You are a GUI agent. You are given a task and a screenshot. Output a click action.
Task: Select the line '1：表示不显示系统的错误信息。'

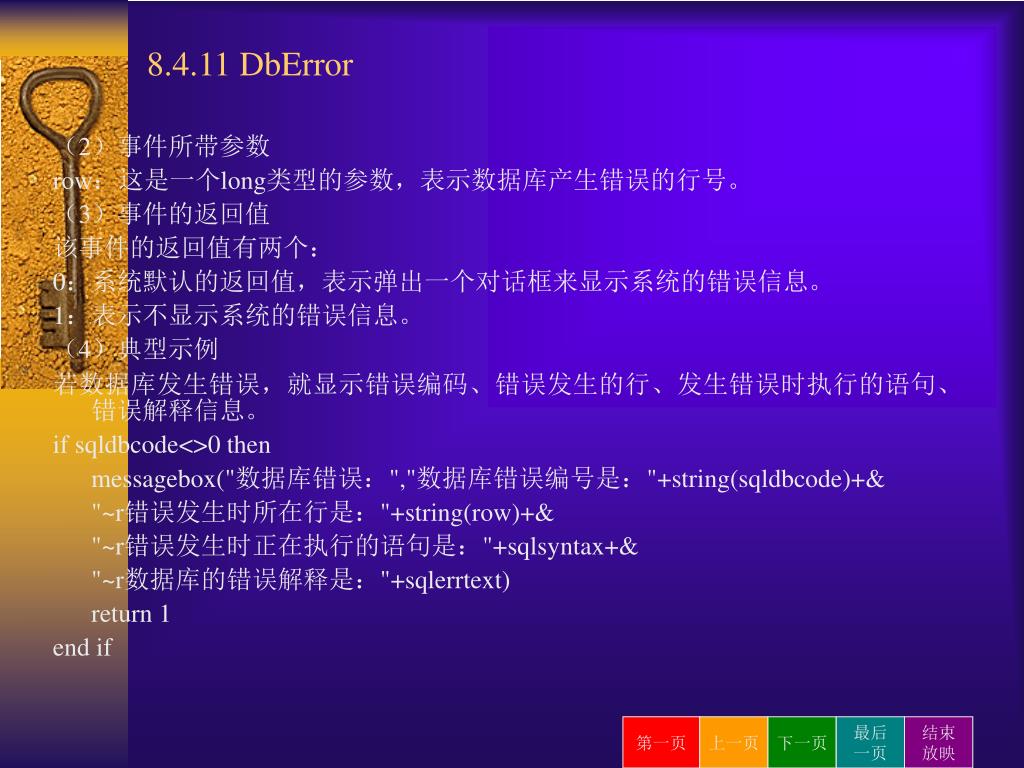[232, 315]
